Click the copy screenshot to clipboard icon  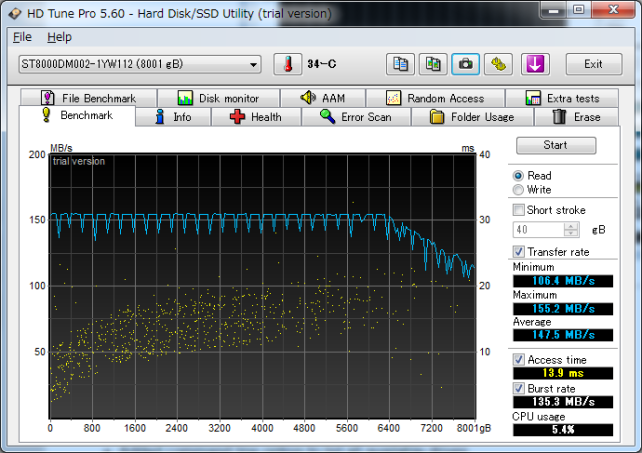(x=432, y=65)
